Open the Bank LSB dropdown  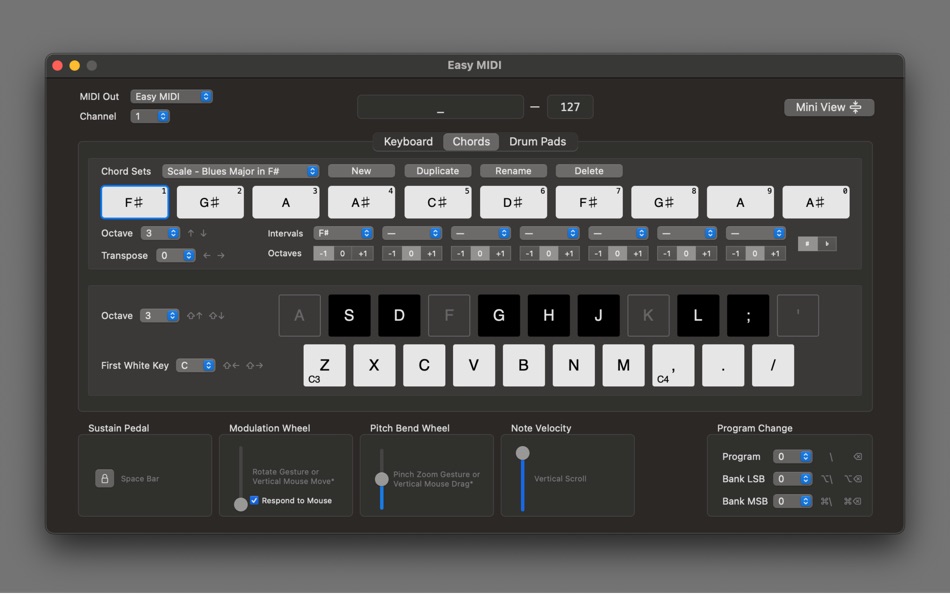click(792, 479)
